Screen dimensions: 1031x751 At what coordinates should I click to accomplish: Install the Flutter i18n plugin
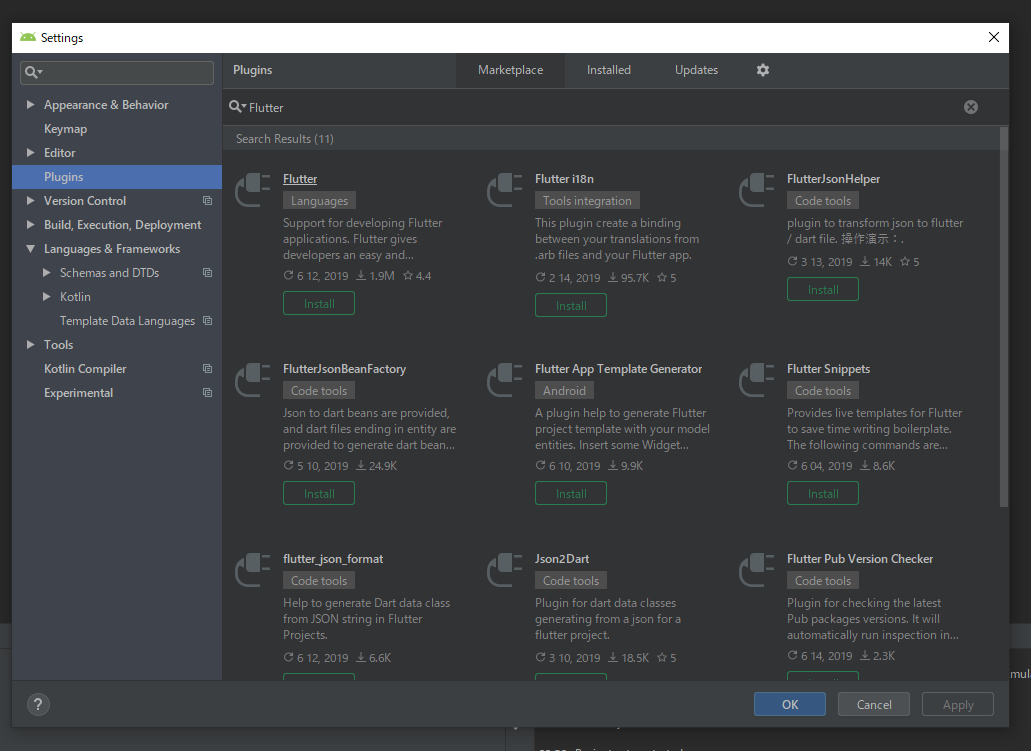pyautogui.click(x=571, y=306)
